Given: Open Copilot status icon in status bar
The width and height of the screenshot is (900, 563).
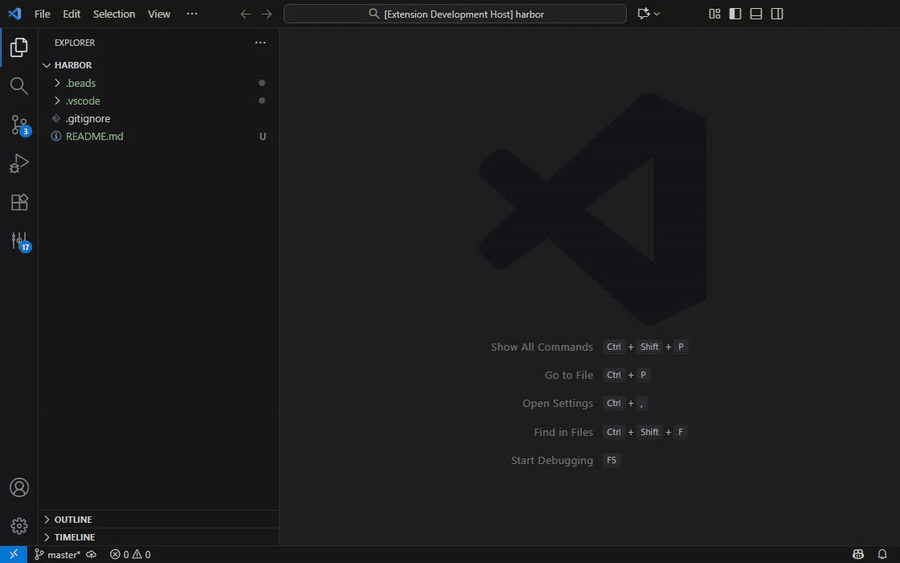Looking at the screenshot, I should [858, 554].
